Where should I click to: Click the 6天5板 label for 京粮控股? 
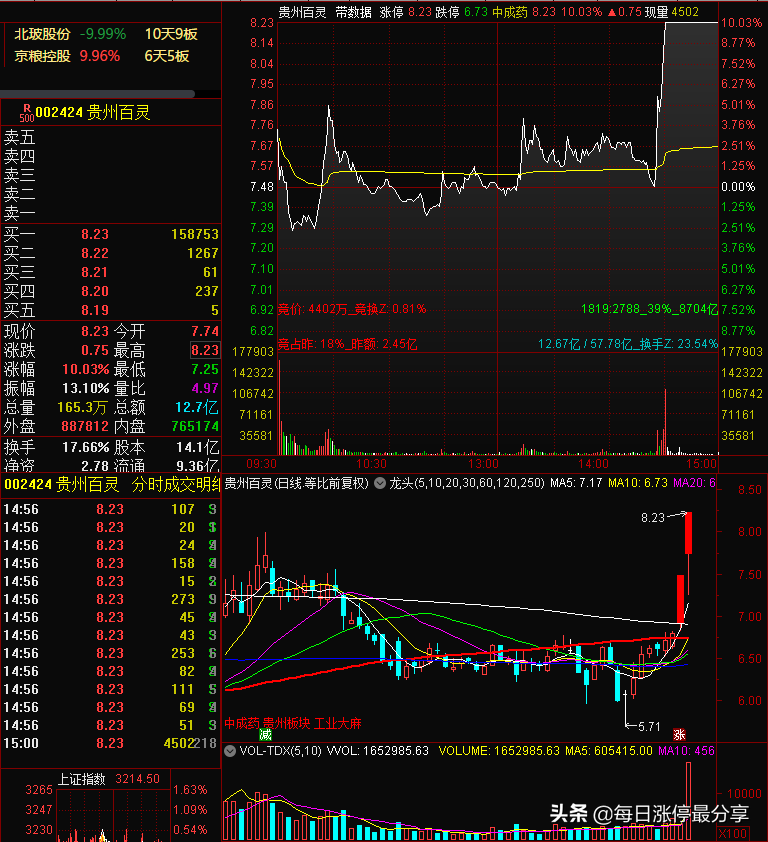coord(166,56)
